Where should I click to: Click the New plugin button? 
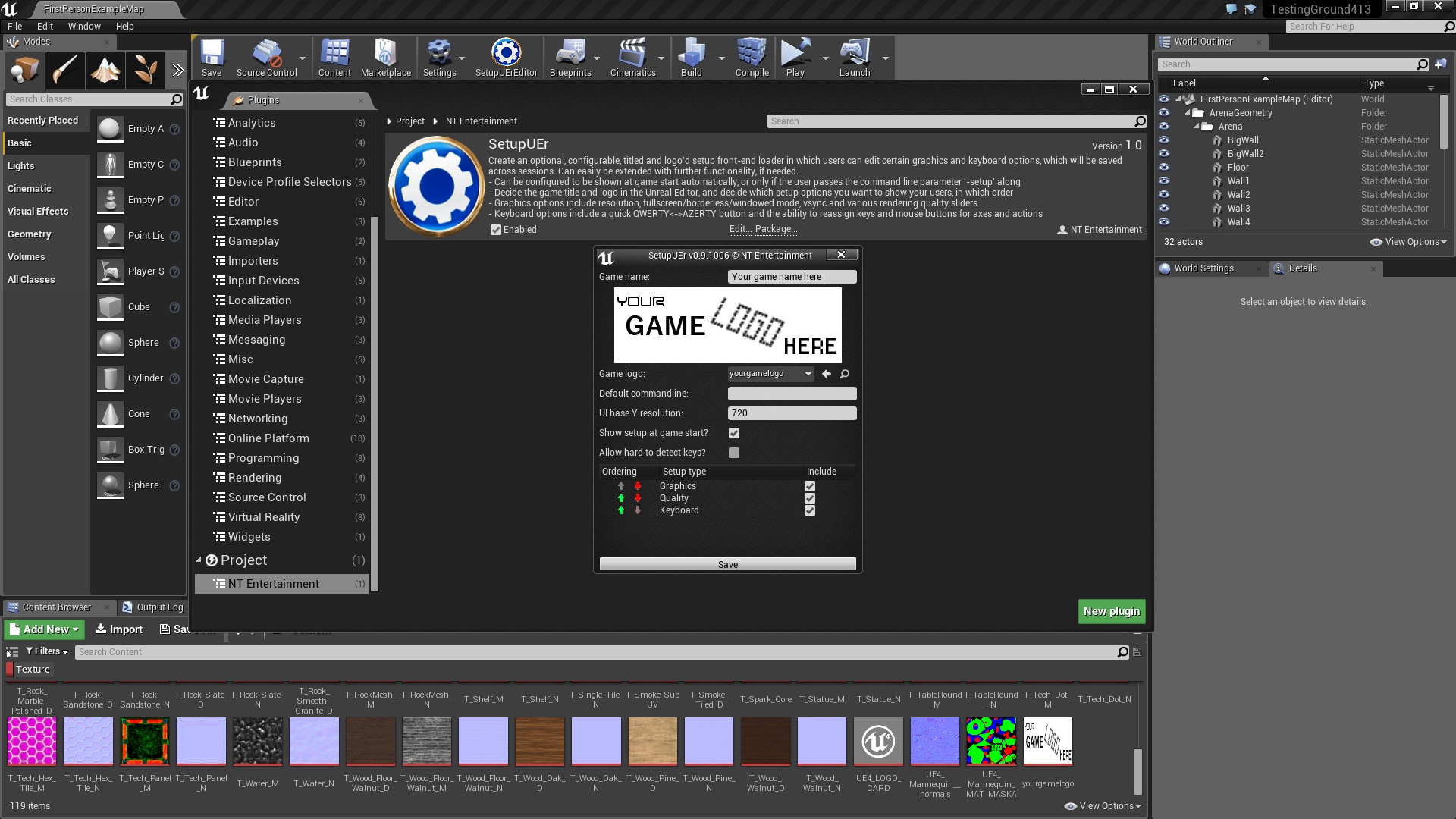[x=1112, y=611]
